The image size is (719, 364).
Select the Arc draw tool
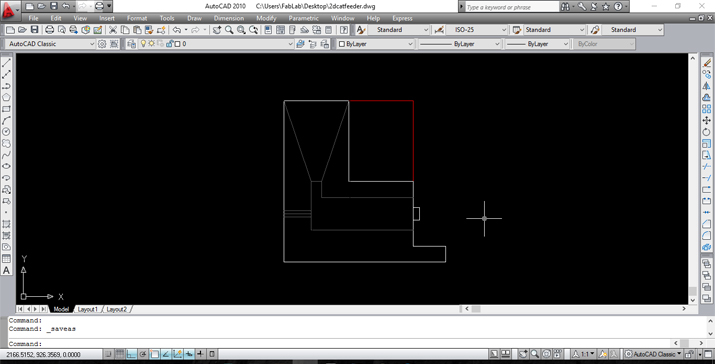(x=6, y=121)
